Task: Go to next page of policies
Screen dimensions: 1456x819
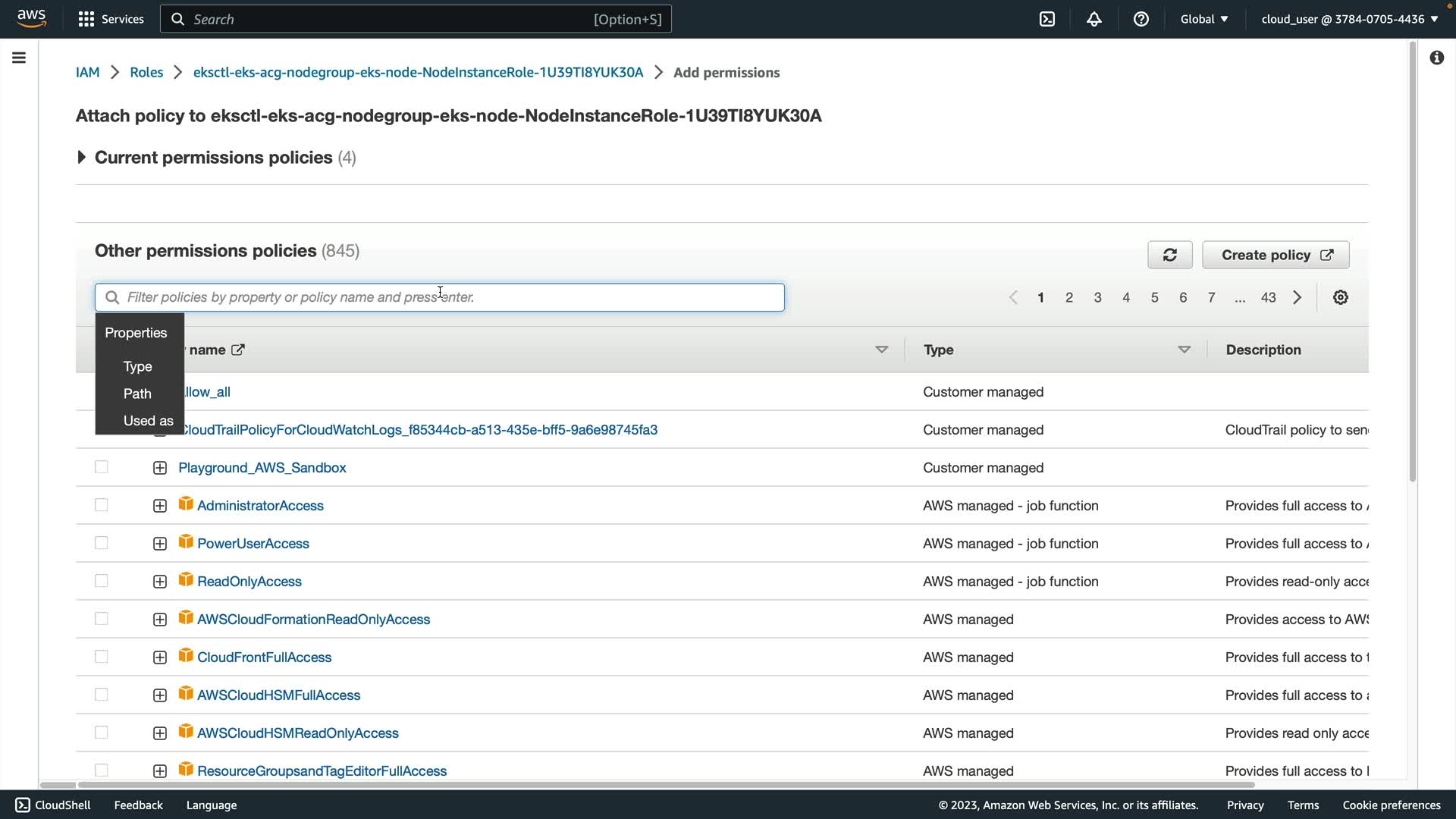Action: (x=1298, y=297)
